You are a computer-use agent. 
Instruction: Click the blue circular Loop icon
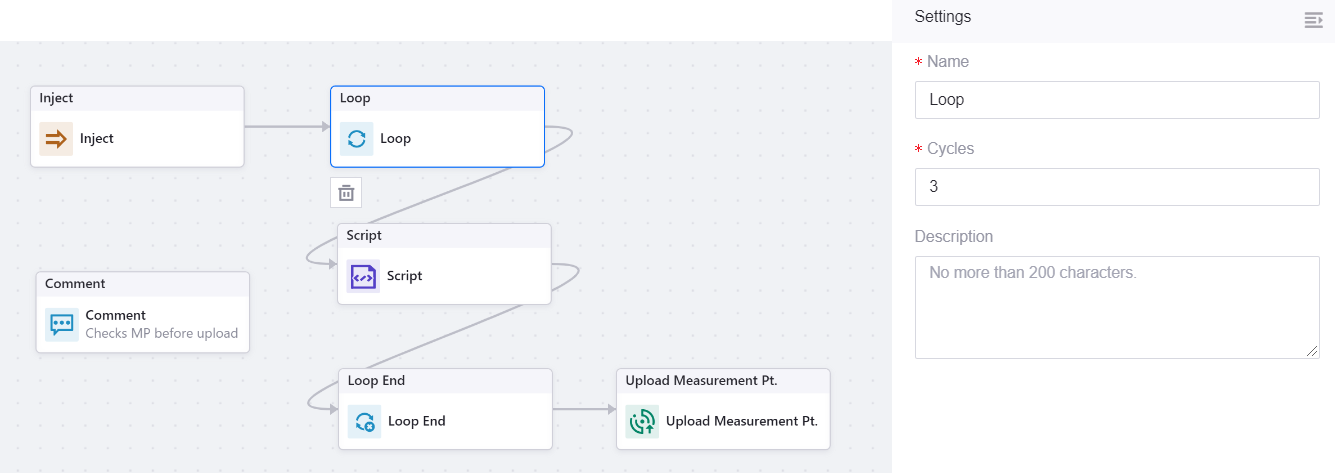pyautogui.click(x=356, y=139)
